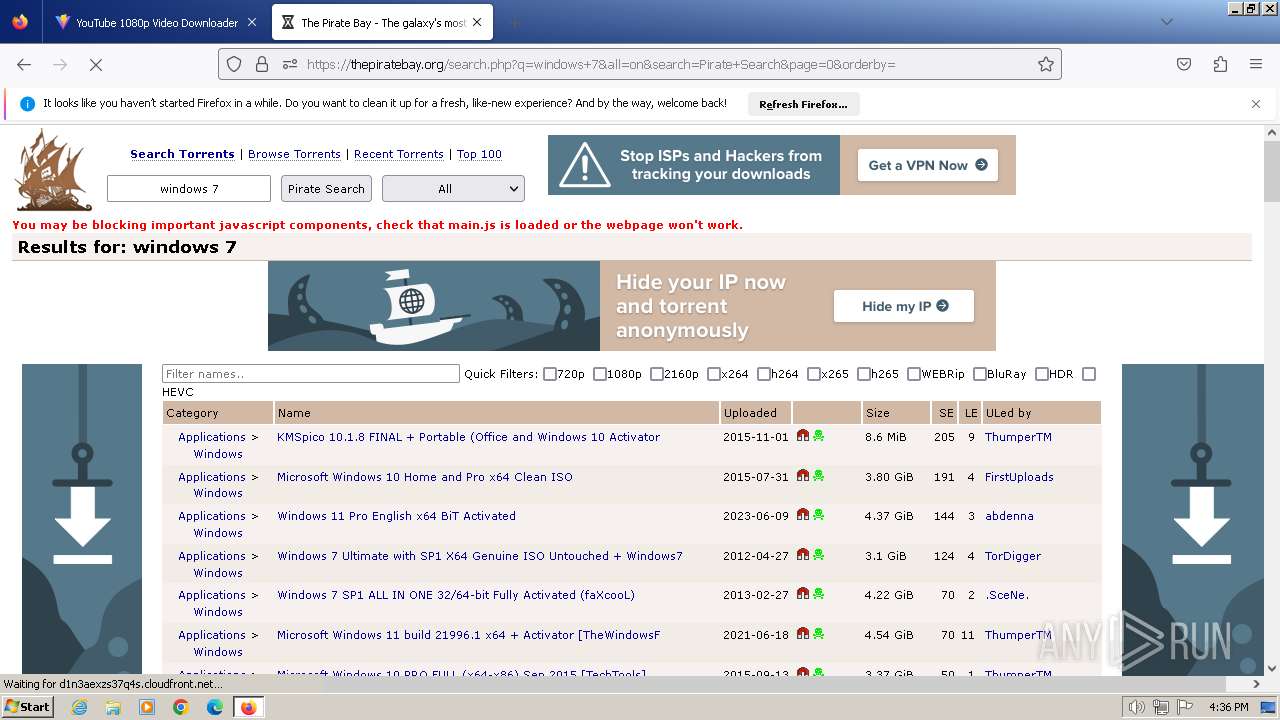Click magnet icon for Windows 11 Pro English

pos(802,515)
